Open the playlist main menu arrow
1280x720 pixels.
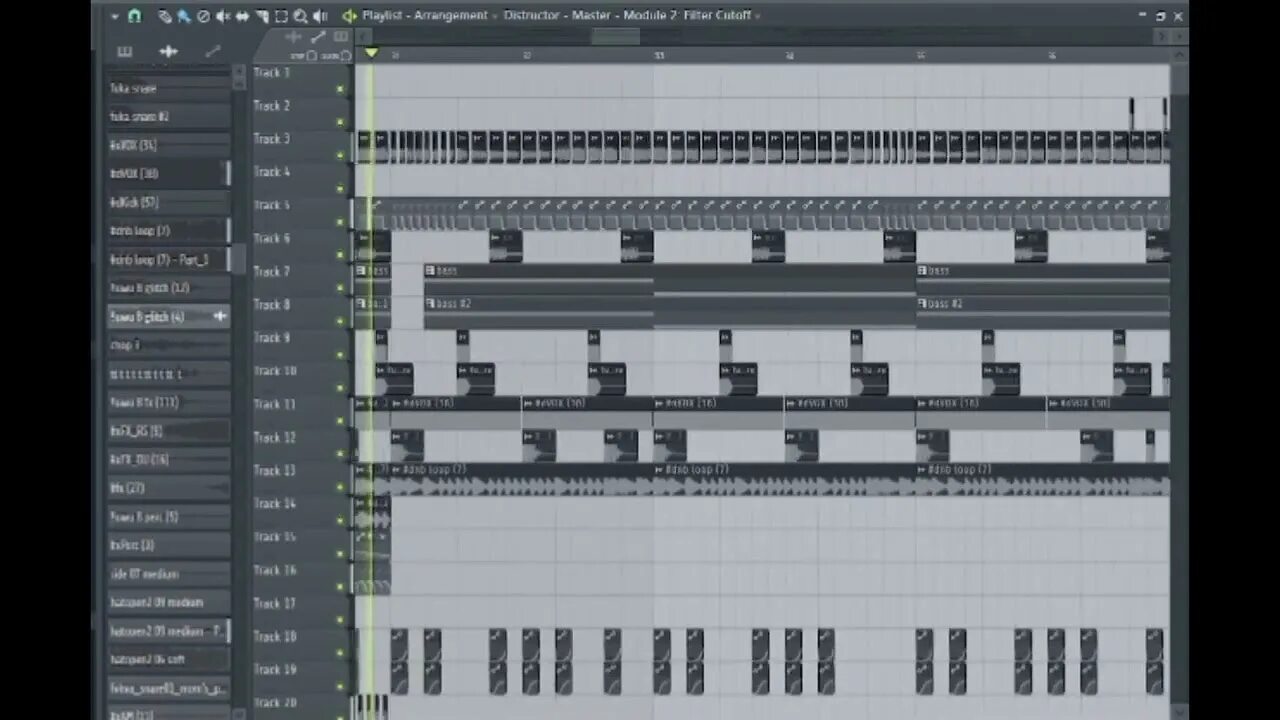coord(114,16)
